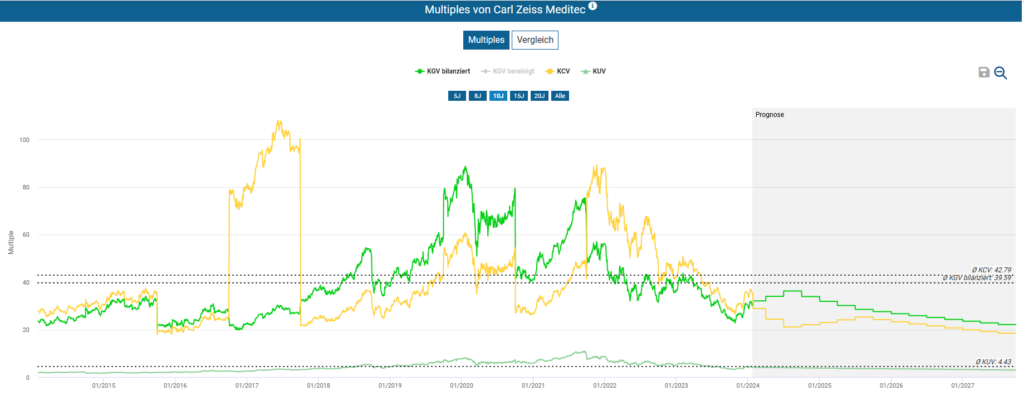Select the 8J time range

pyautogui.click(x=477, y=96)
